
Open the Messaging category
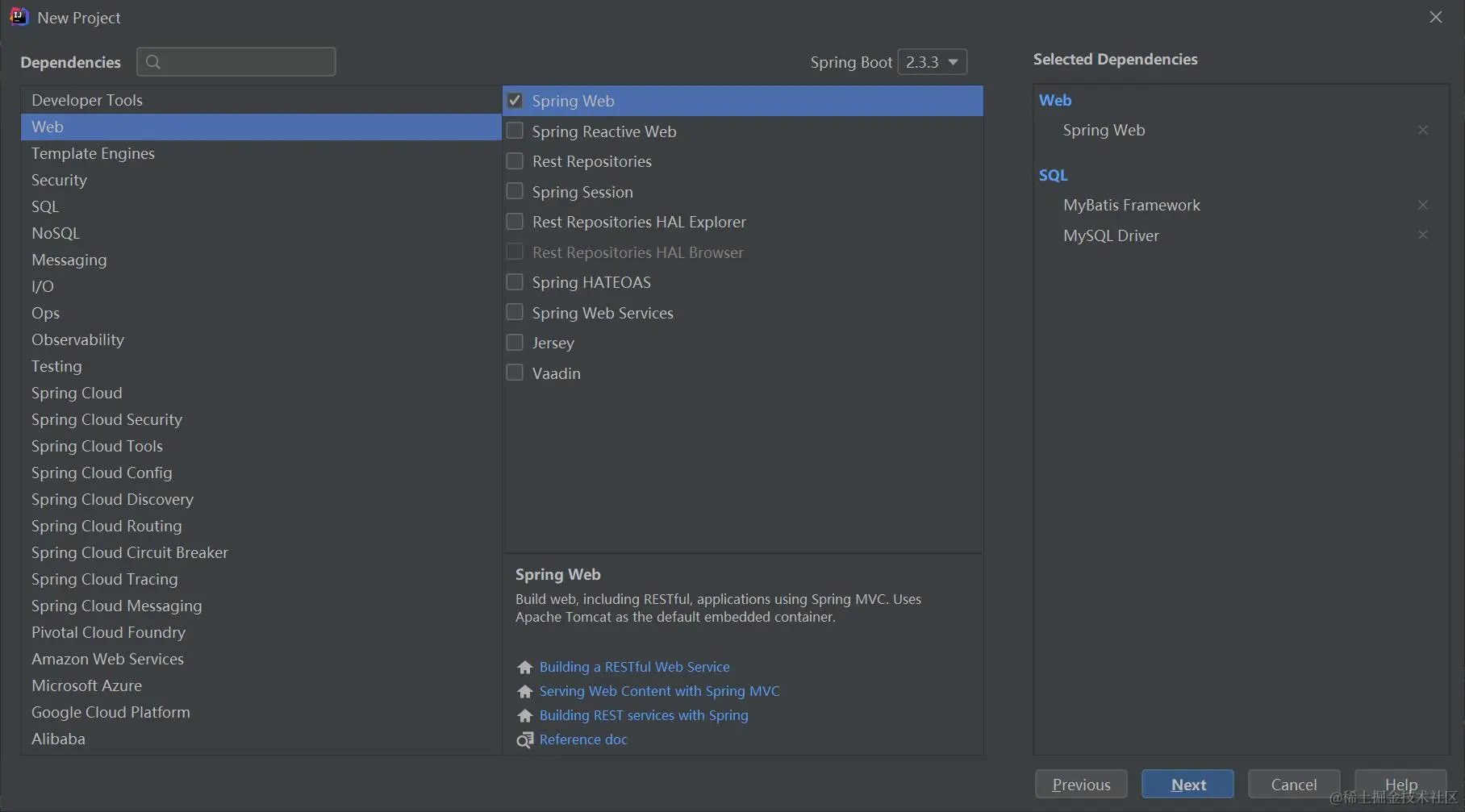[261, 260]
